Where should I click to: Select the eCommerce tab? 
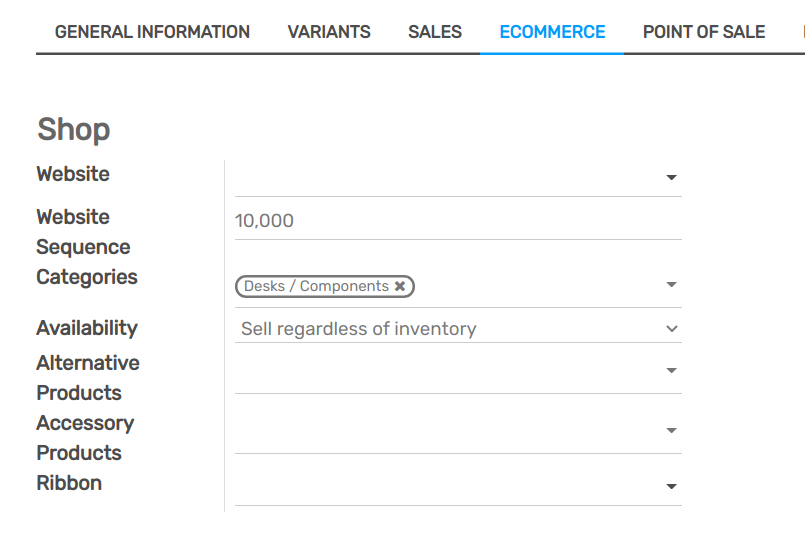point(552,32)
